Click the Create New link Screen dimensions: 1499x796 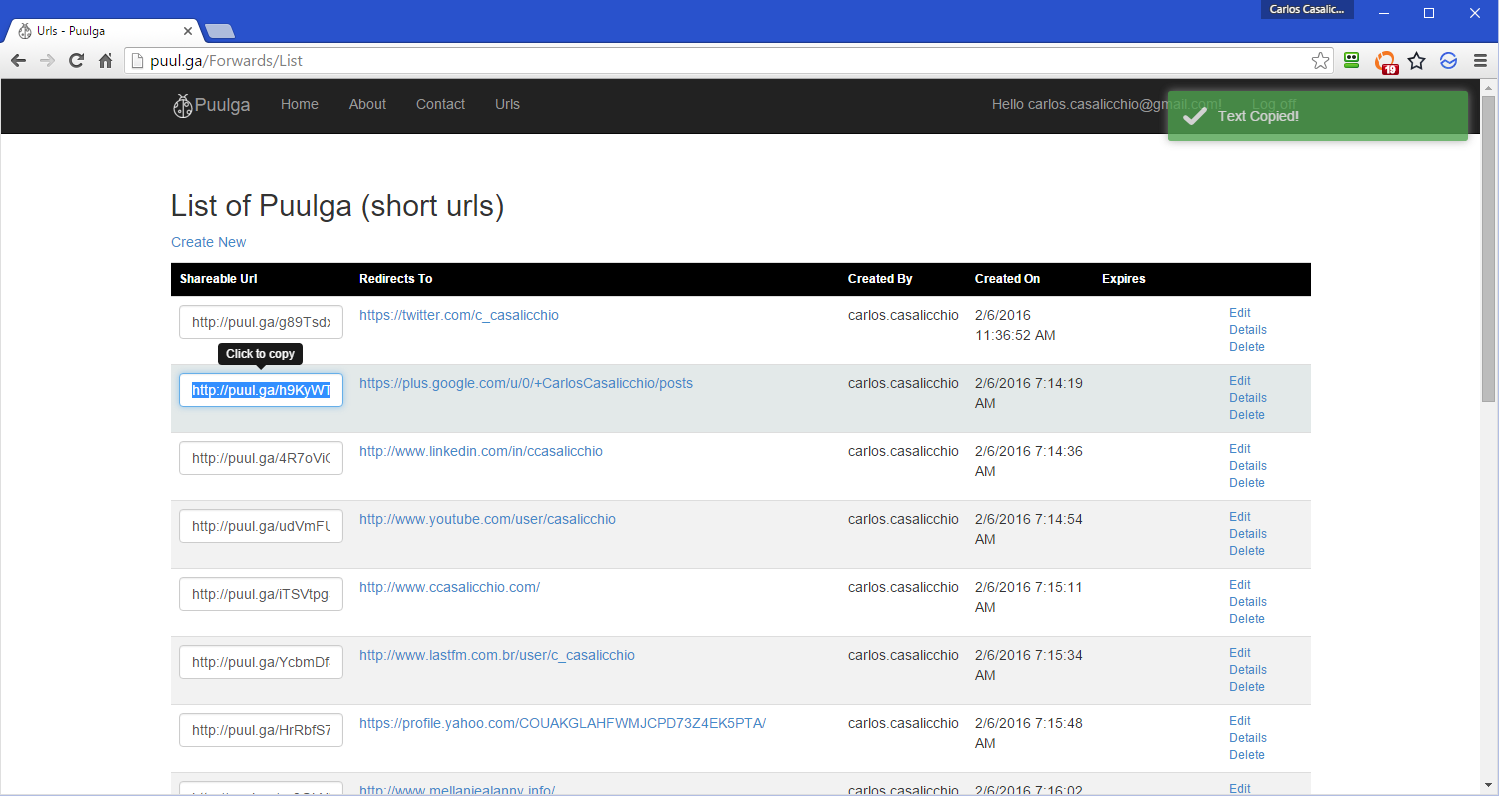208,242
